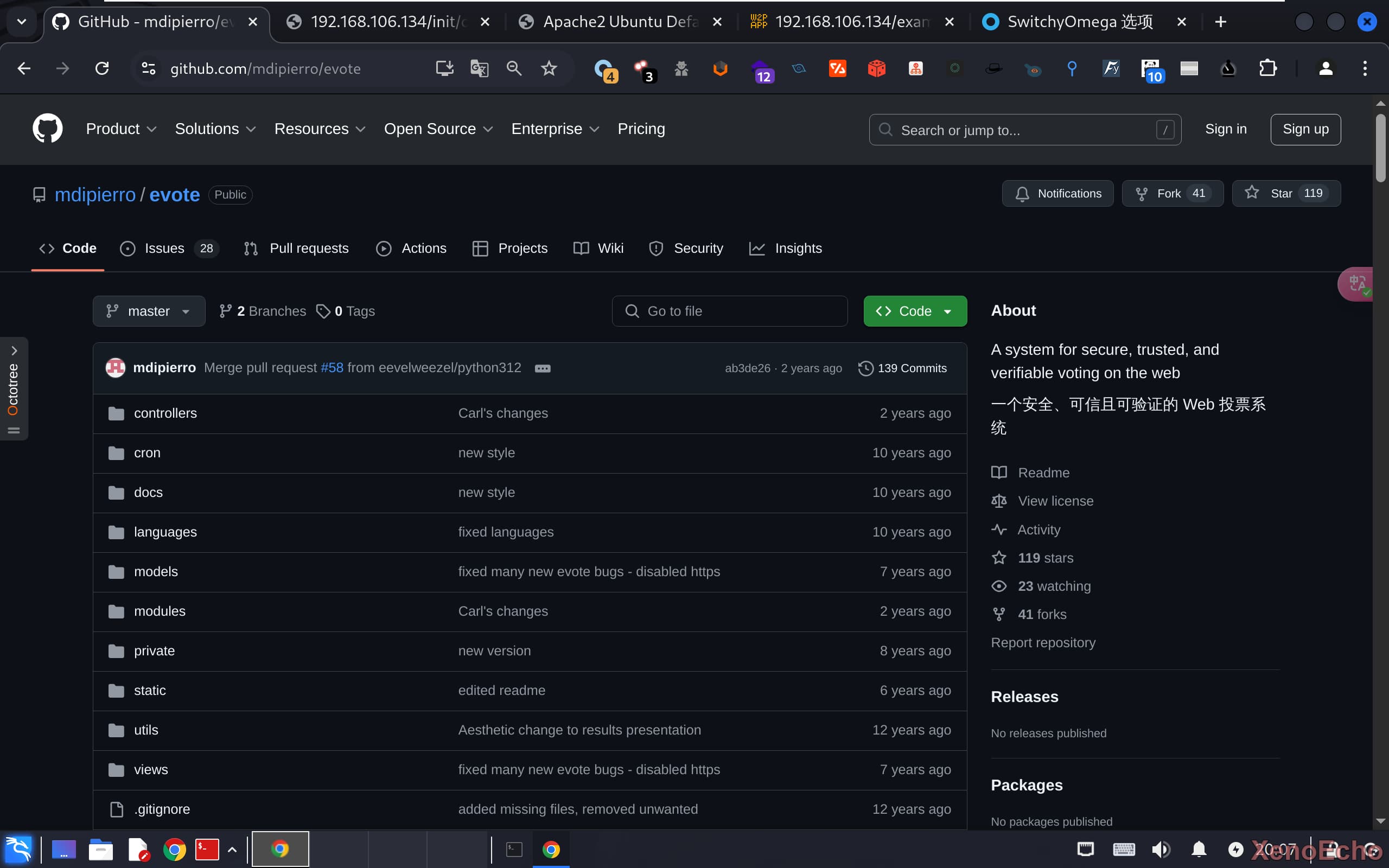The width and height of the screenshot is (1389, 868).
Task: Click the page vertical scrollbar thumb
Action: pyautogui.click(x=1380, y=148)
